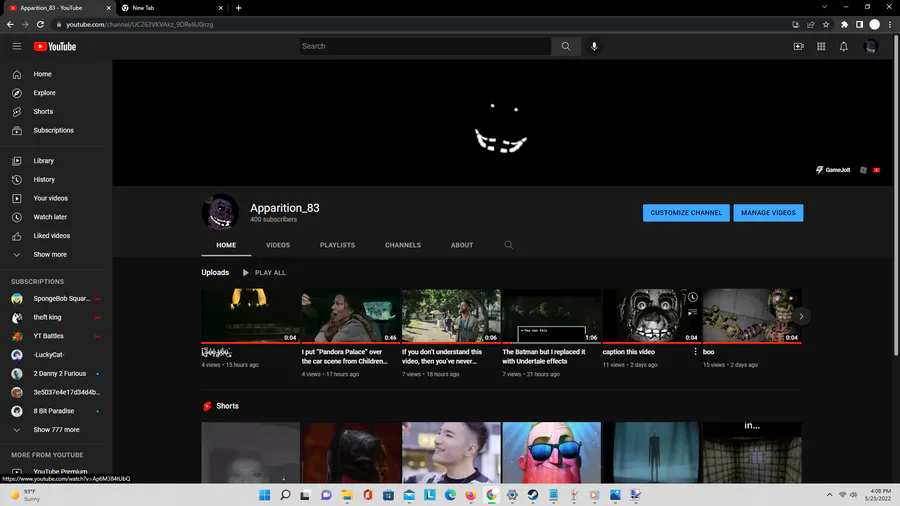Open the weather widget on taskbar
Image resolution: width=900 pixels, height=506 pixels.
point(25,495)
